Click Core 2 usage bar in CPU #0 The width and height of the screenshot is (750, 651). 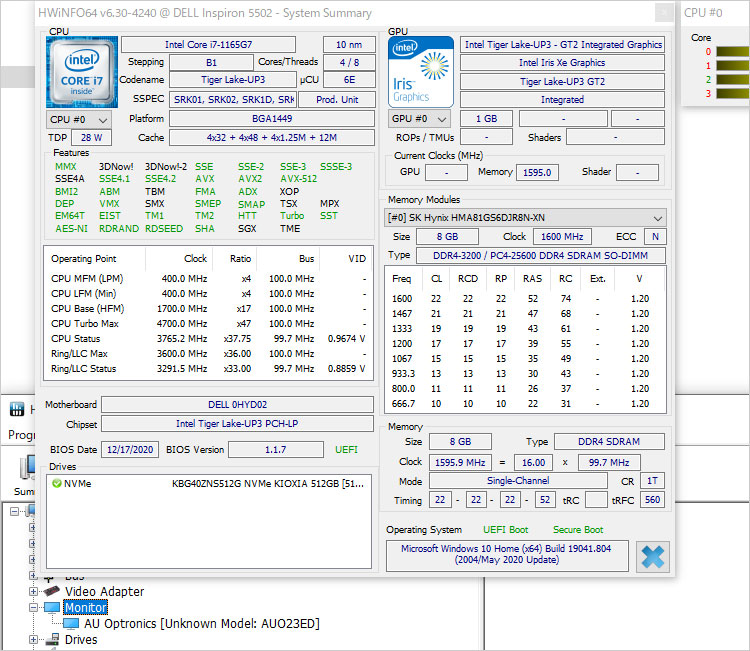[733, 79]
